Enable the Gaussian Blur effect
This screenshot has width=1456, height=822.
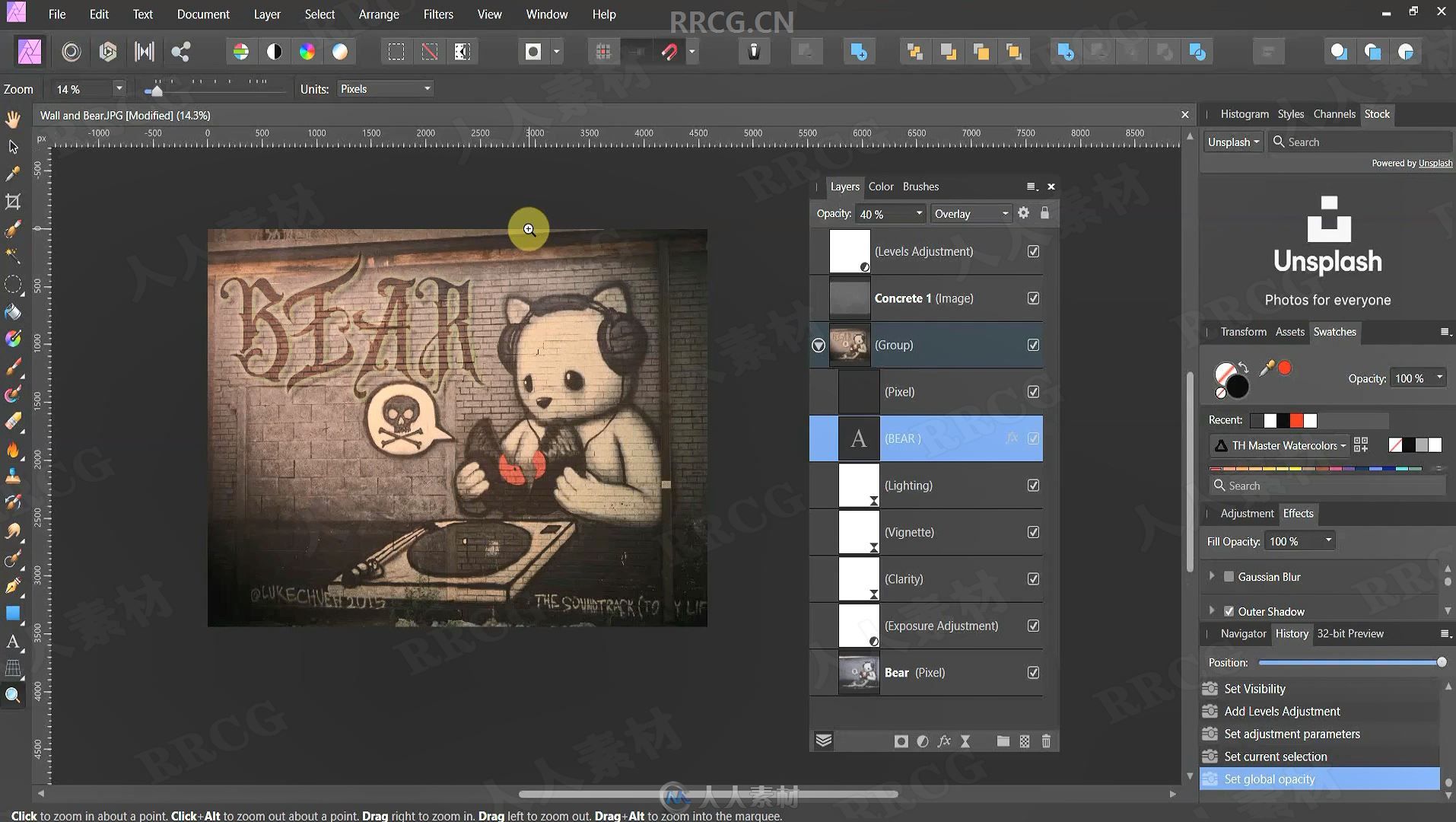pos(1229,577)
